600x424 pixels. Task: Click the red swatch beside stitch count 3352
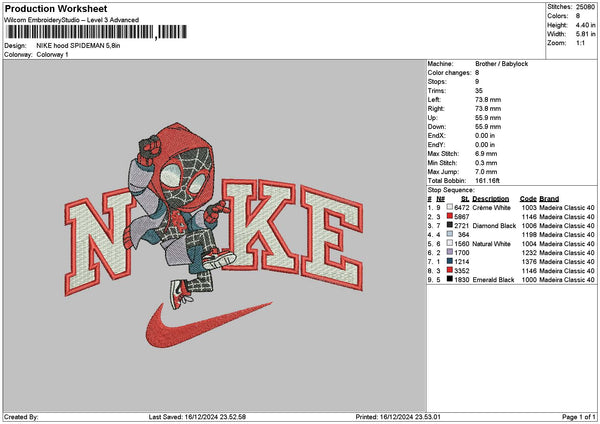[450, 270]
